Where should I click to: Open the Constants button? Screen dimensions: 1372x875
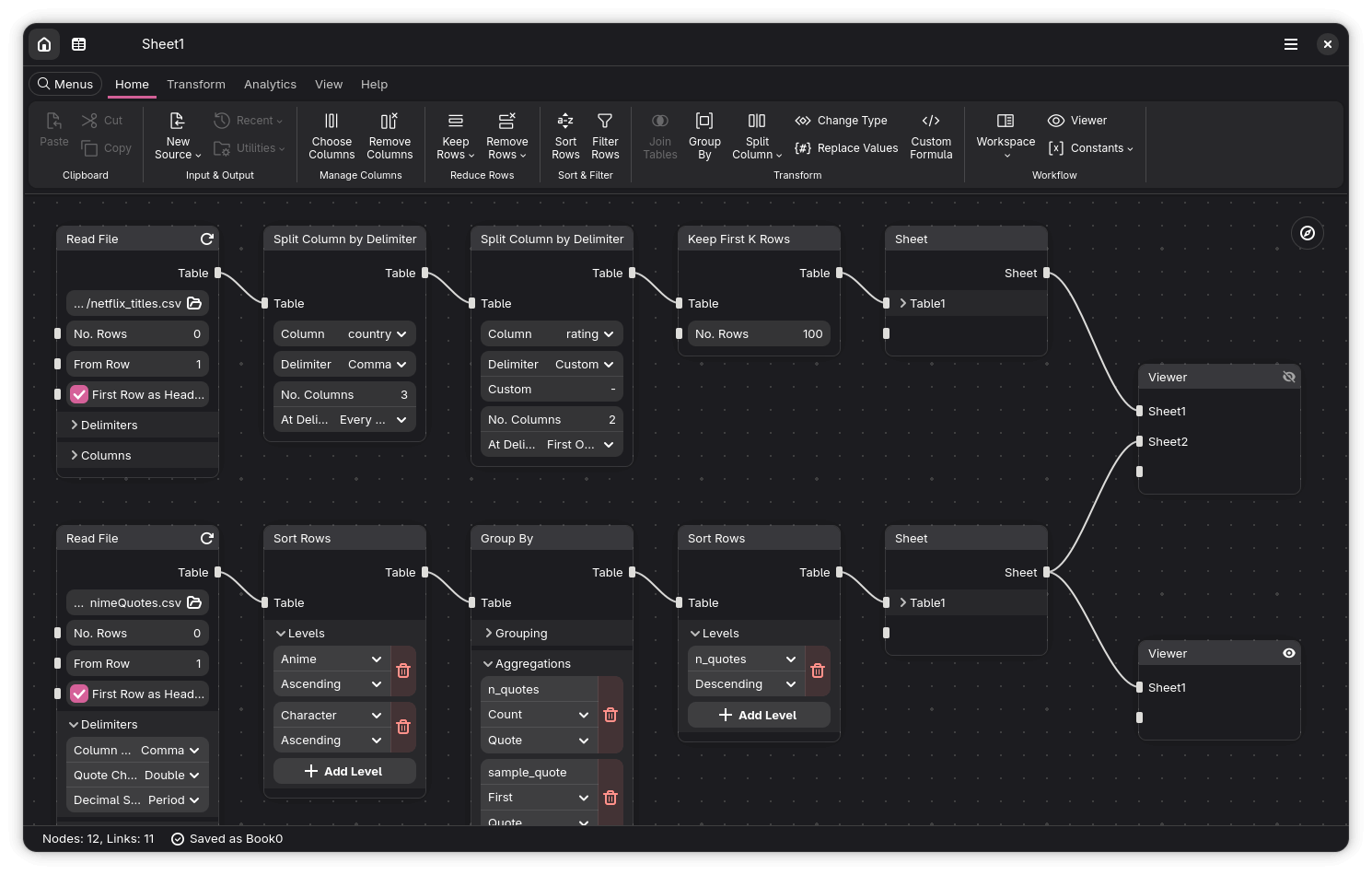(1089, 148)
